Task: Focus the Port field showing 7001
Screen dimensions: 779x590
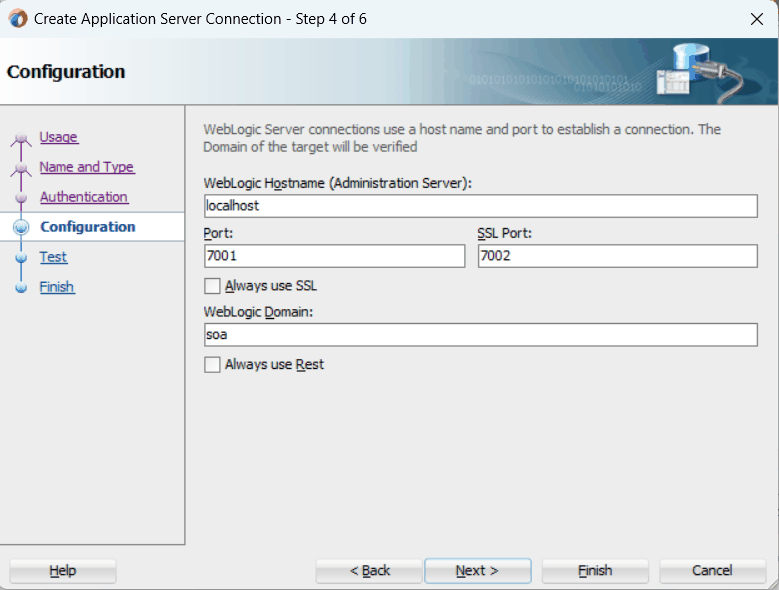Action: point(334,256)
